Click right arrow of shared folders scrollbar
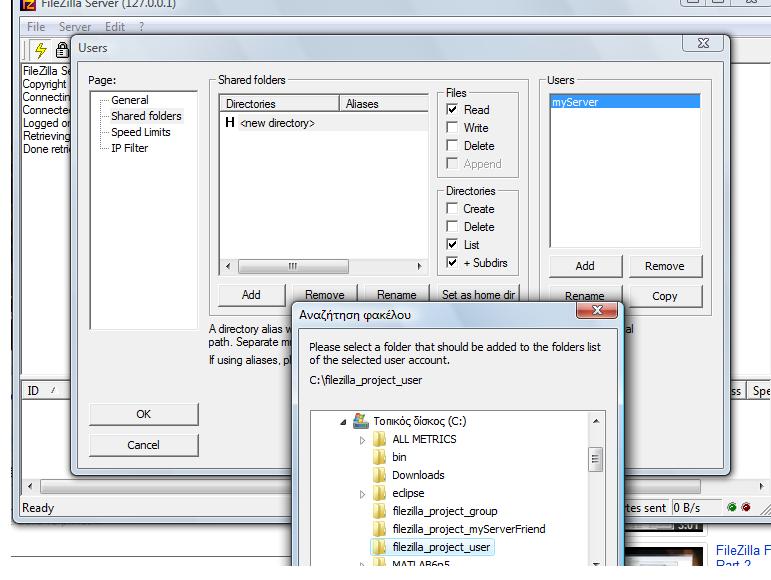The width and height of the screenshot is (771, 580). coord(419,266)
